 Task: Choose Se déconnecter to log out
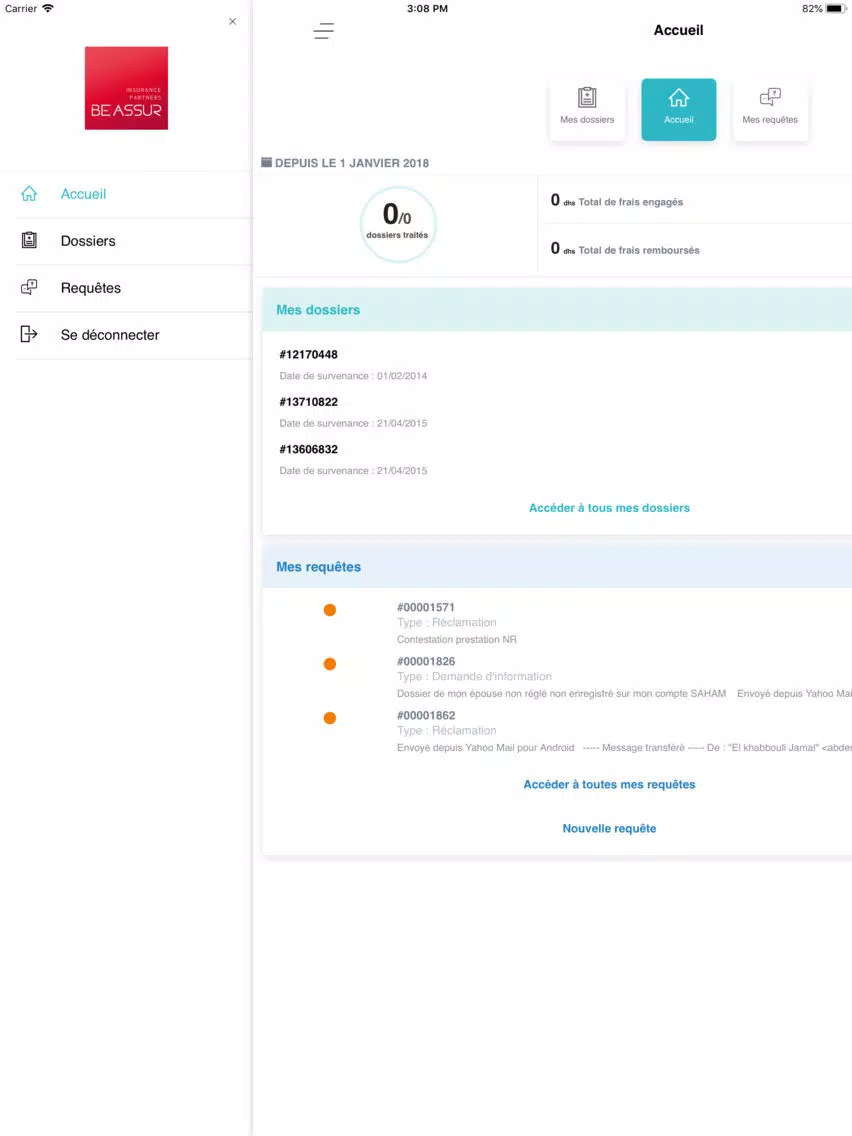point(110,335)
